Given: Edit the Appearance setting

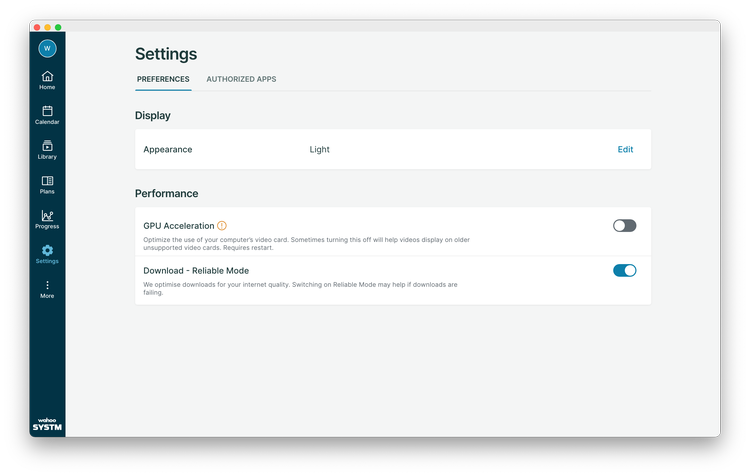Looking at the screenshot, I should coord(625,149).
